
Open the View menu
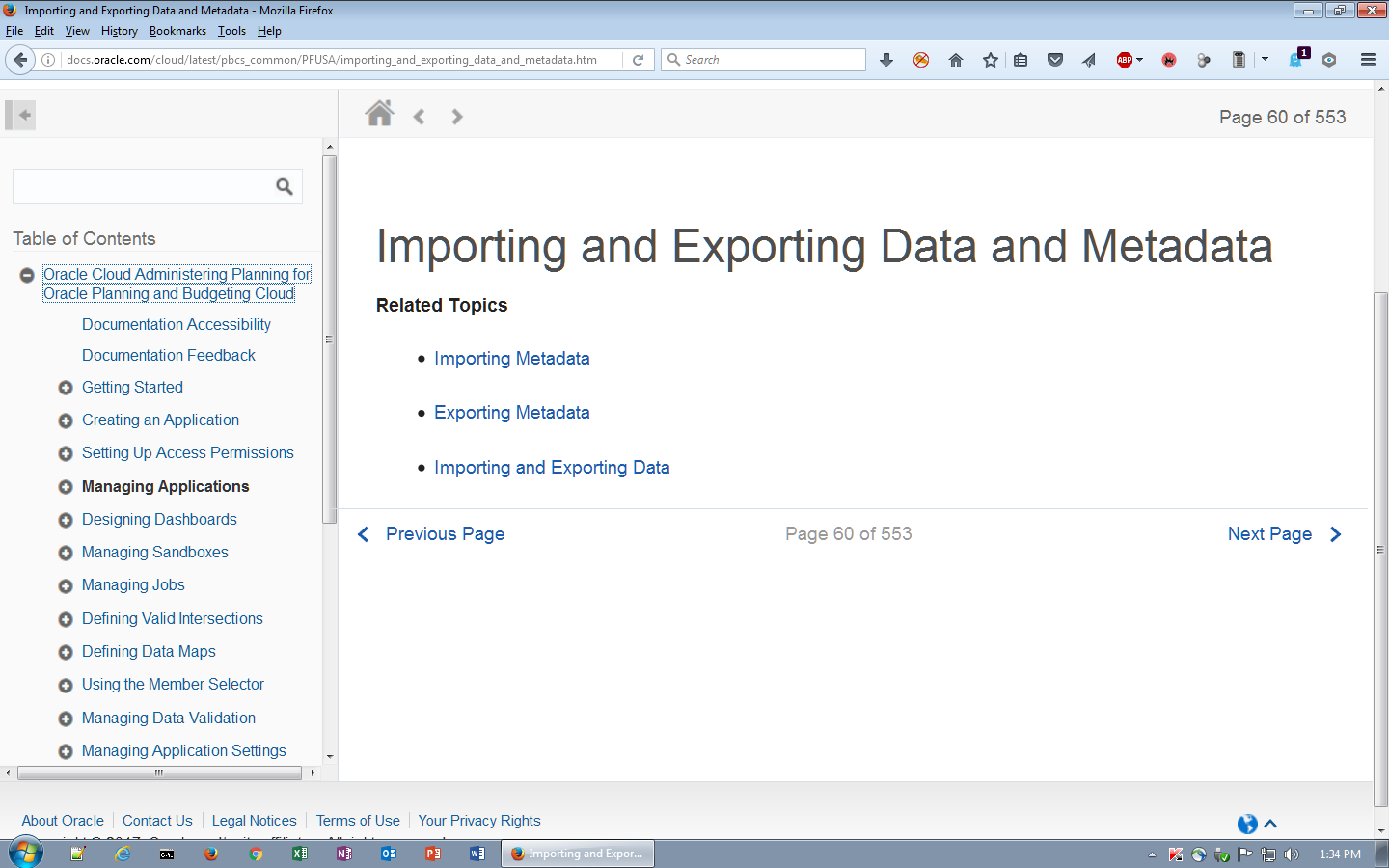pos(77,31)
